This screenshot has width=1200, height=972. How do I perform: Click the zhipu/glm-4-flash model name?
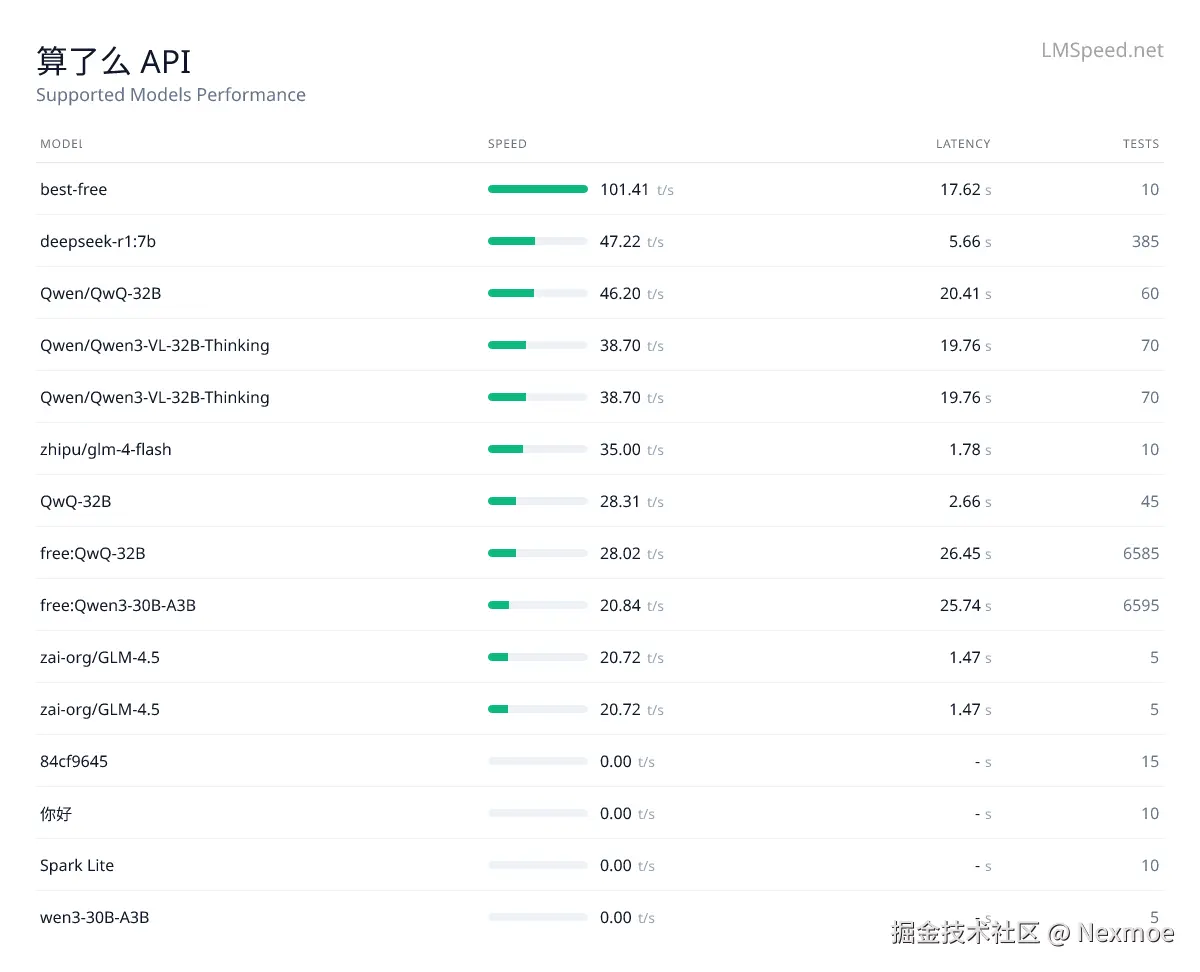coord(106,449)
